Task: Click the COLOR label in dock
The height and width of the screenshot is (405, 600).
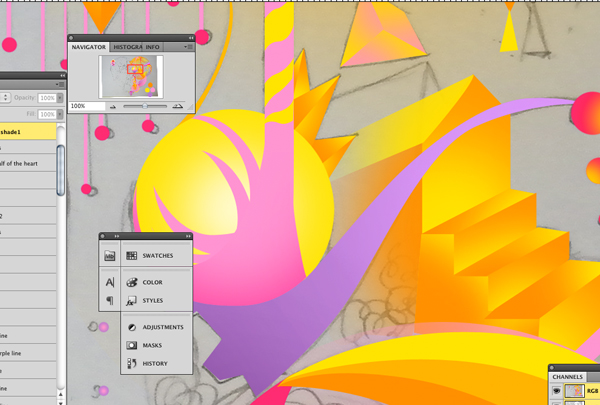Action: click(x=152, y=282)
